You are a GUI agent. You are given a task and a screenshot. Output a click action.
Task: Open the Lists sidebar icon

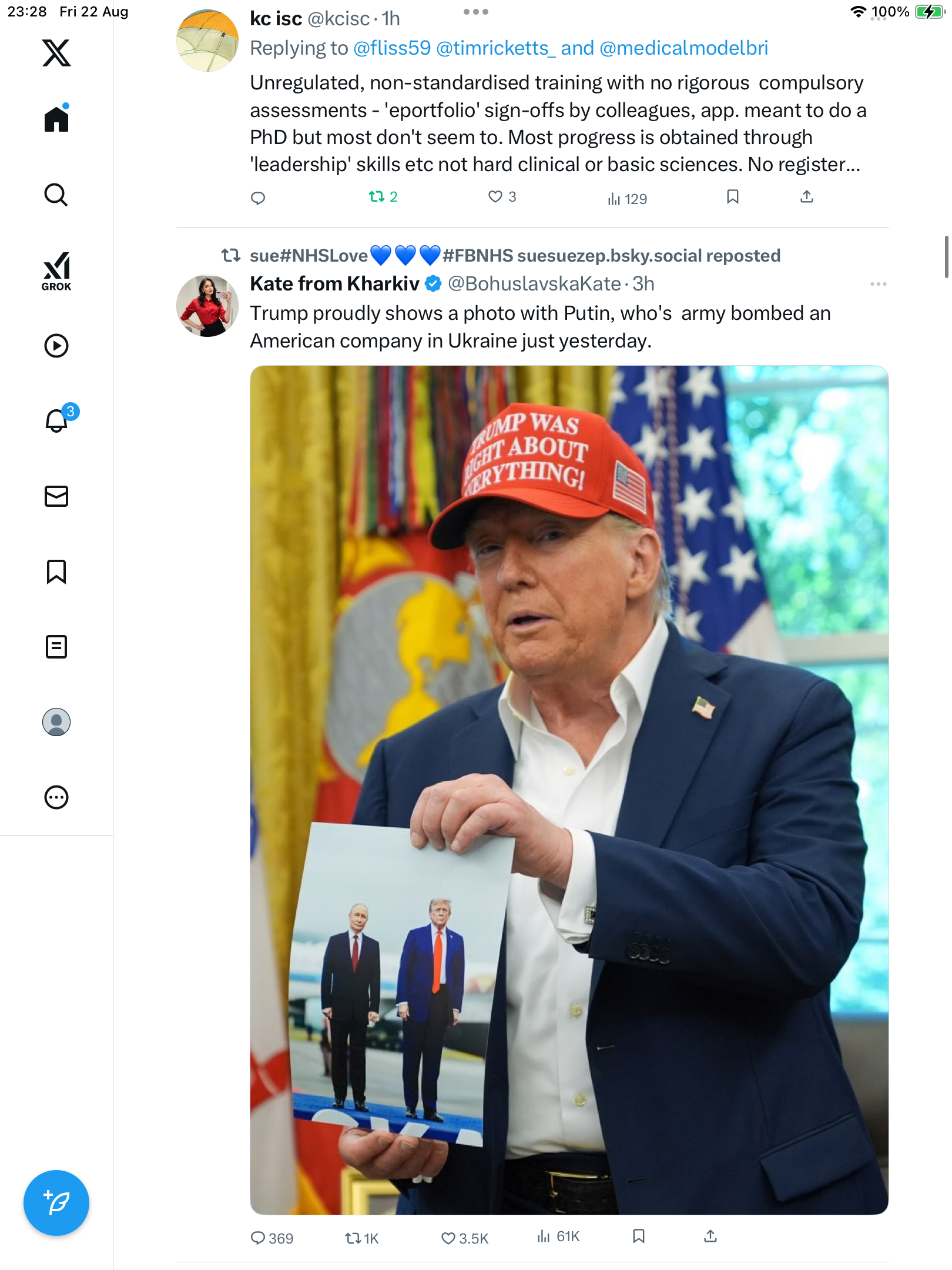point(56,647)
